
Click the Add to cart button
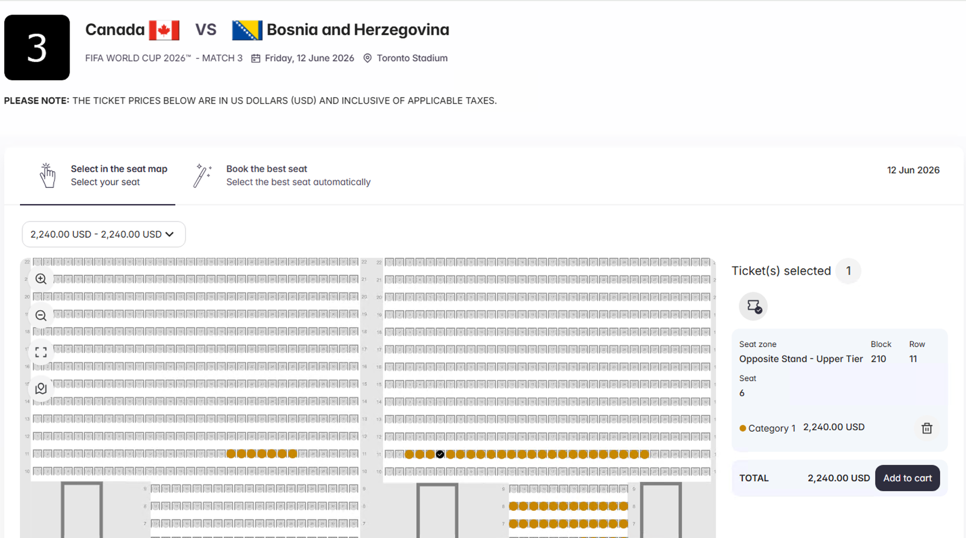(x=907, y=478)
